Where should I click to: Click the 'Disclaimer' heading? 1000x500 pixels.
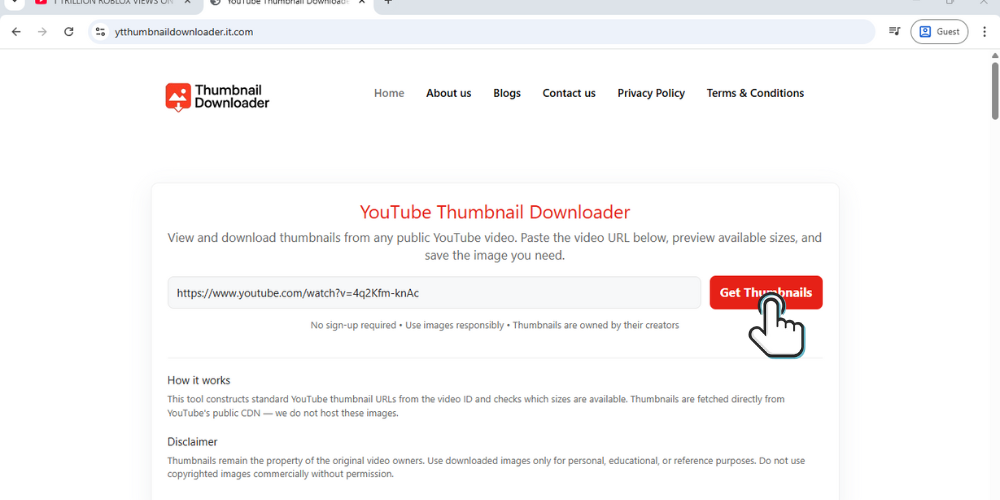tap(193, 441)
